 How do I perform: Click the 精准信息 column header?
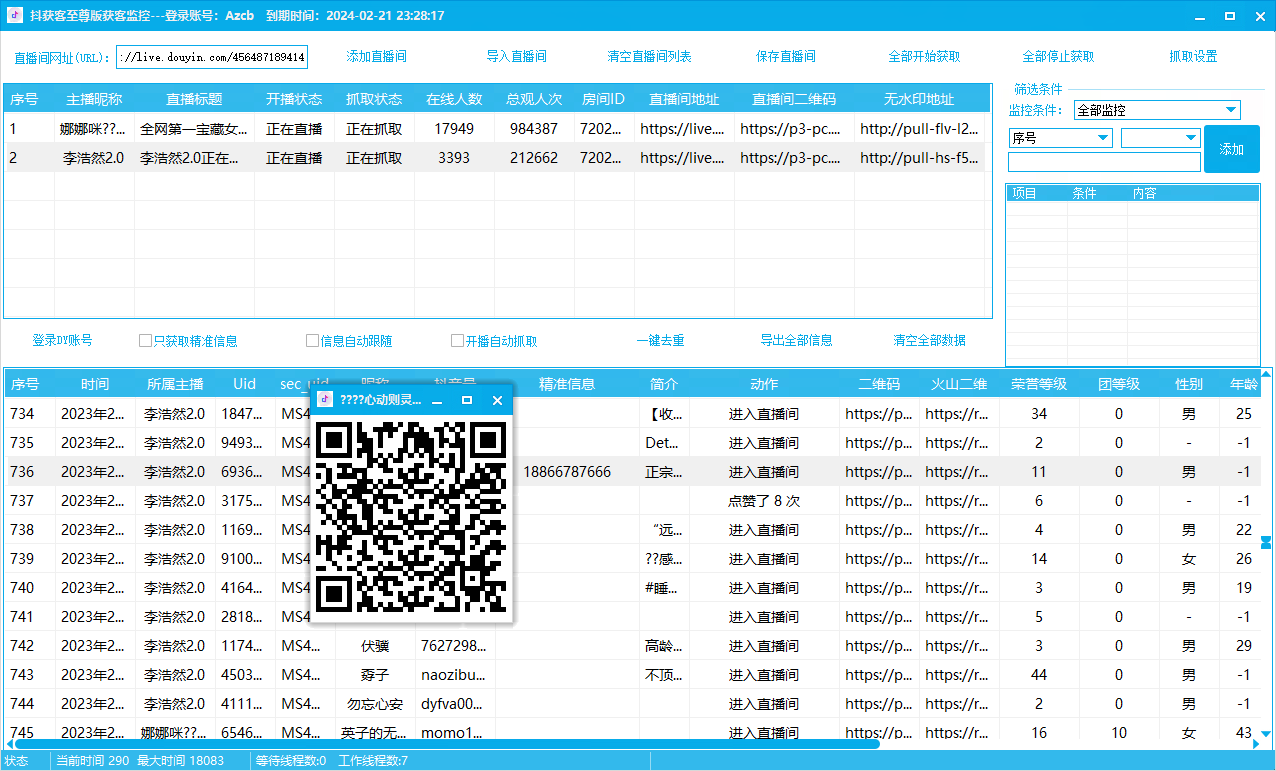point(567,384)
